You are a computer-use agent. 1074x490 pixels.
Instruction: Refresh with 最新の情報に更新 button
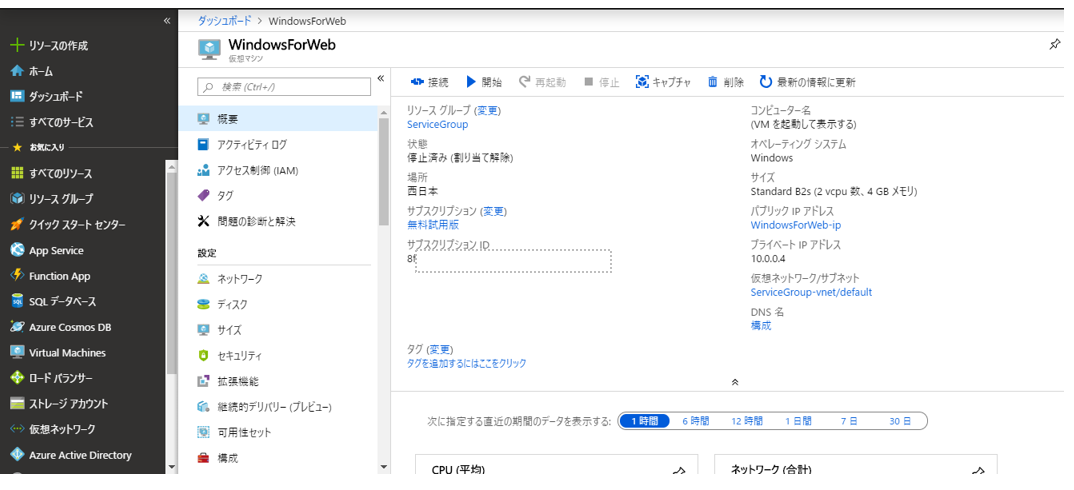pos(808,82)
